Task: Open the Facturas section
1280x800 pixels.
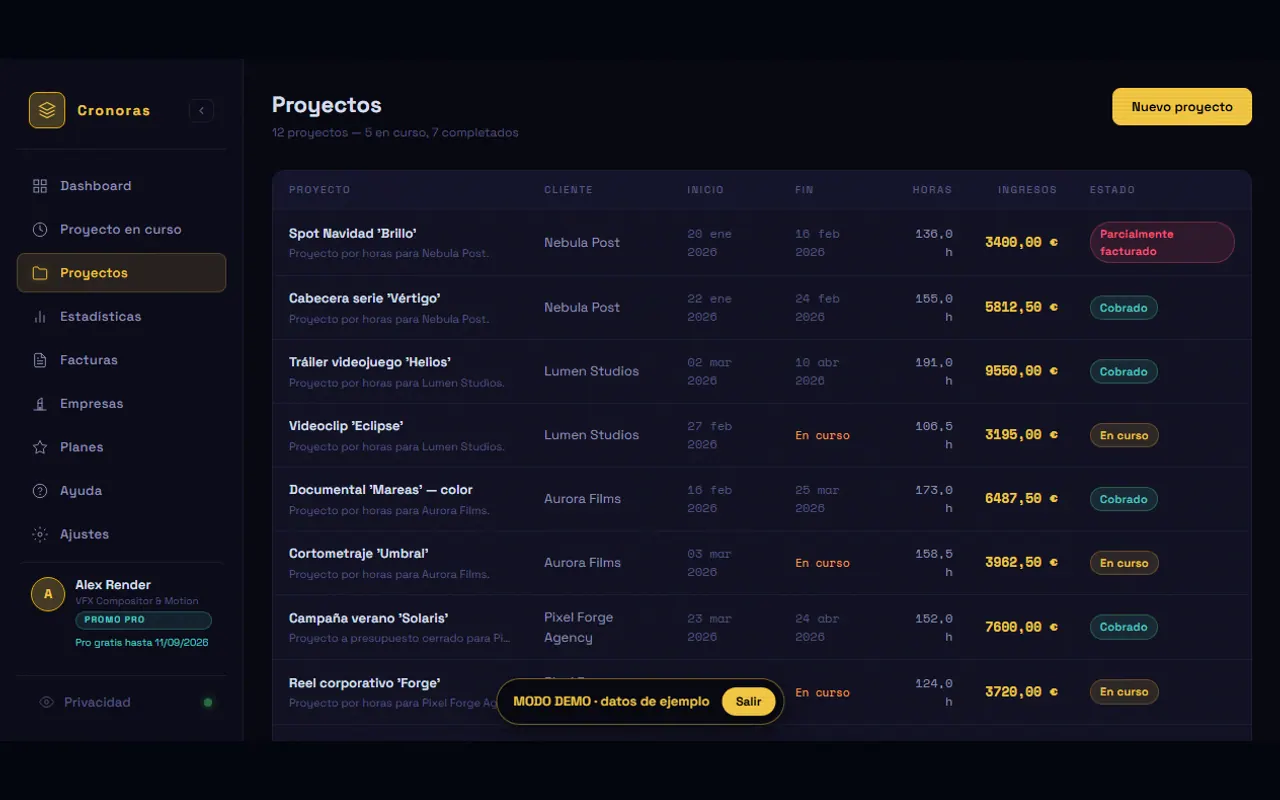Action: (x=121, y=360)
